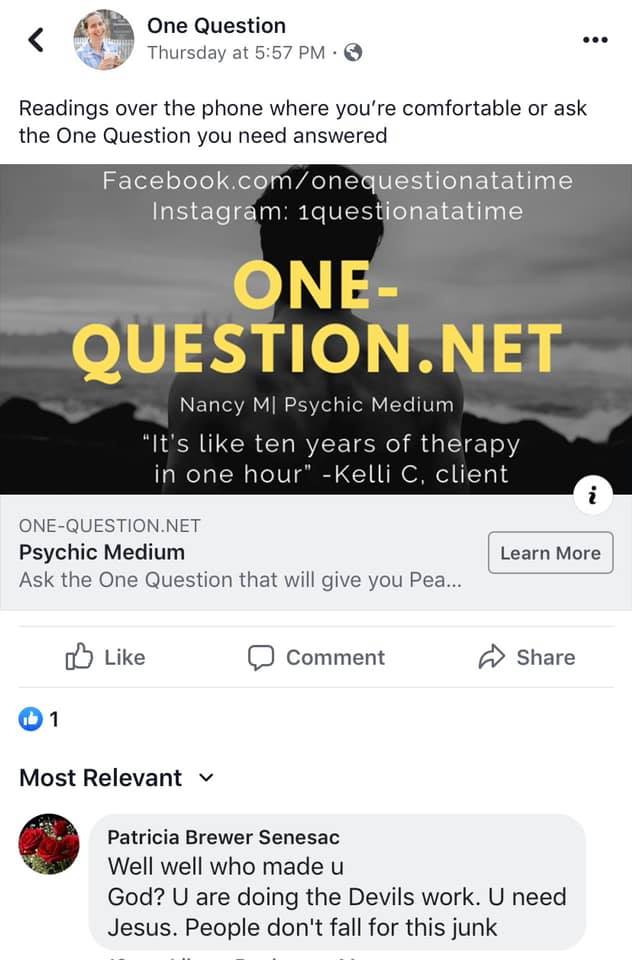Image resolution: width=632 pixels, height=960 pixels.
Task: Expand the Most Relevant sort dropdown
Action: [117, 778]
